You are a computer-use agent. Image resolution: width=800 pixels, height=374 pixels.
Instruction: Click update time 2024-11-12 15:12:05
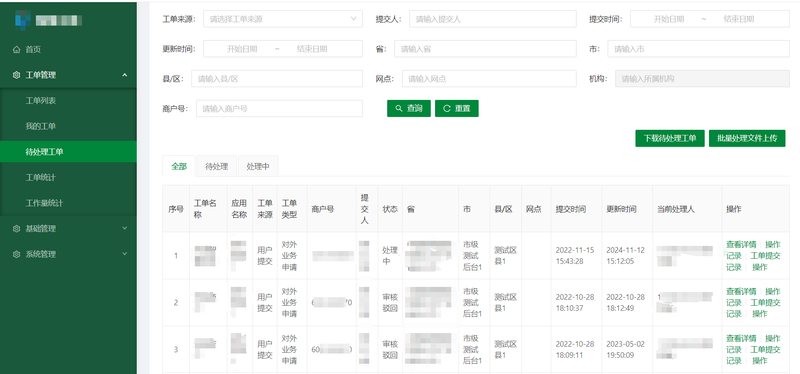point(626,256)
